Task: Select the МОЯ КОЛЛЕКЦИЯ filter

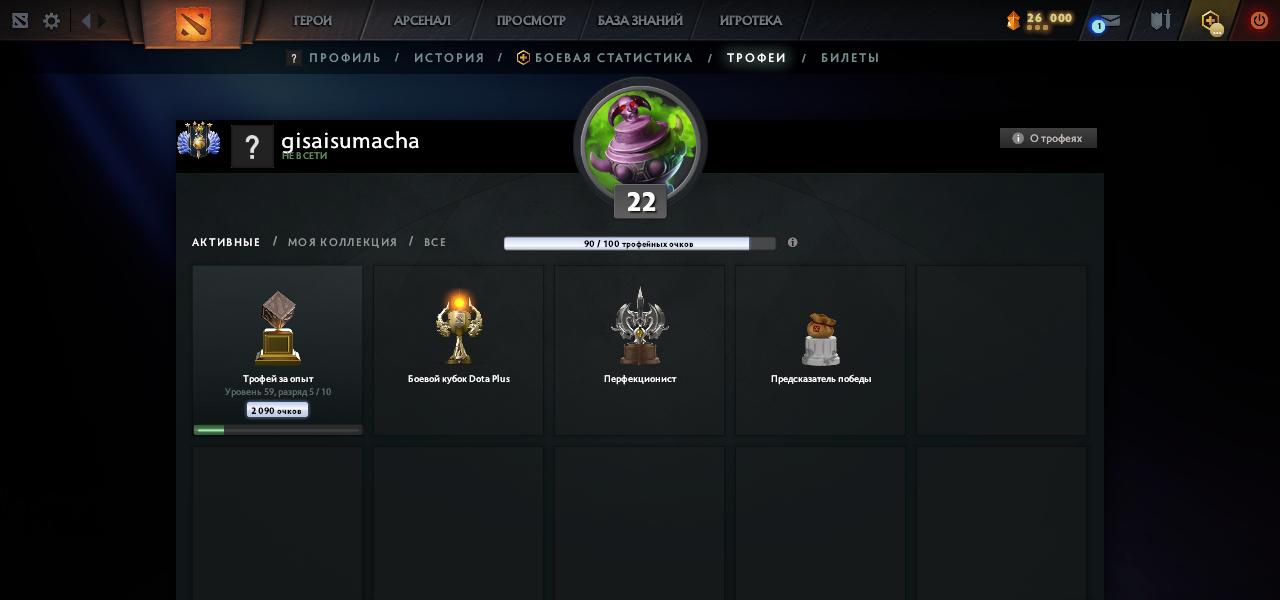Action: pyautogui.click(x=342, y=242)
